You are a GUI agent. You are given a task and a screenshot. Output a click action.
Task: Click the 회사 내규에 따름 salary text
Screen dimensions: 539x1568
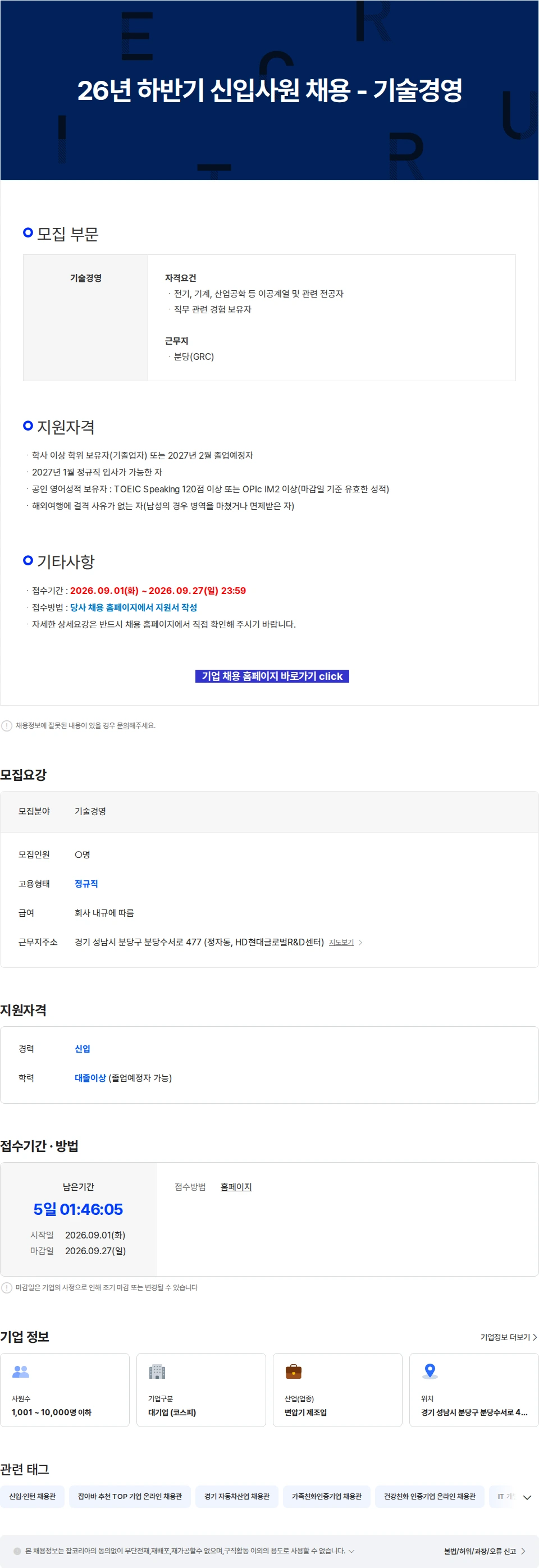[104, 913]
